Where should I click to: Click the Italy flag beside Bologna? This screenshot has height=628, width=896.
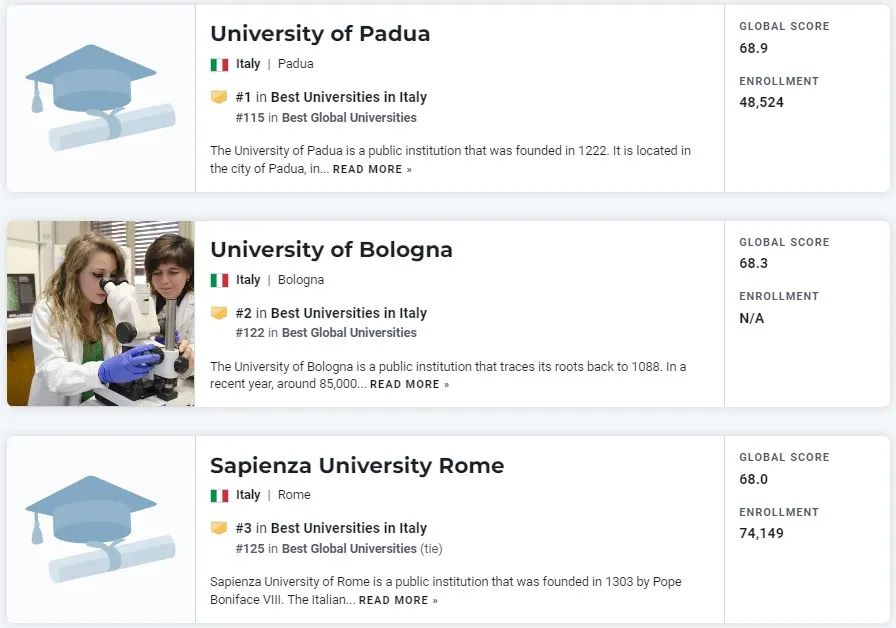tap(219, 280)
